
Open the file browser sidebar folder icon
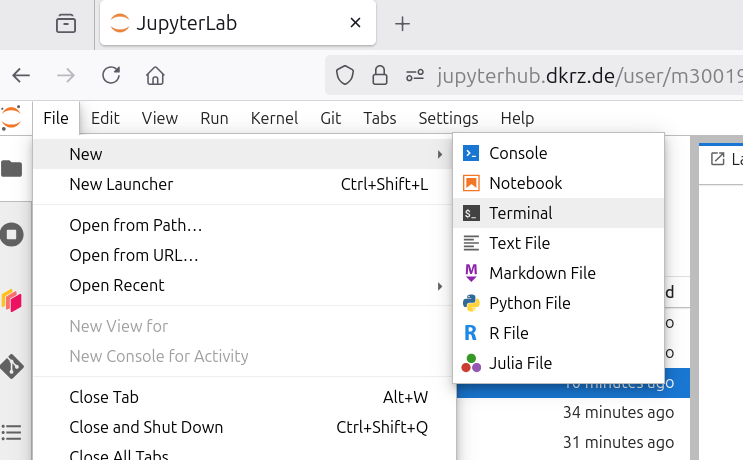coord(12,168)
